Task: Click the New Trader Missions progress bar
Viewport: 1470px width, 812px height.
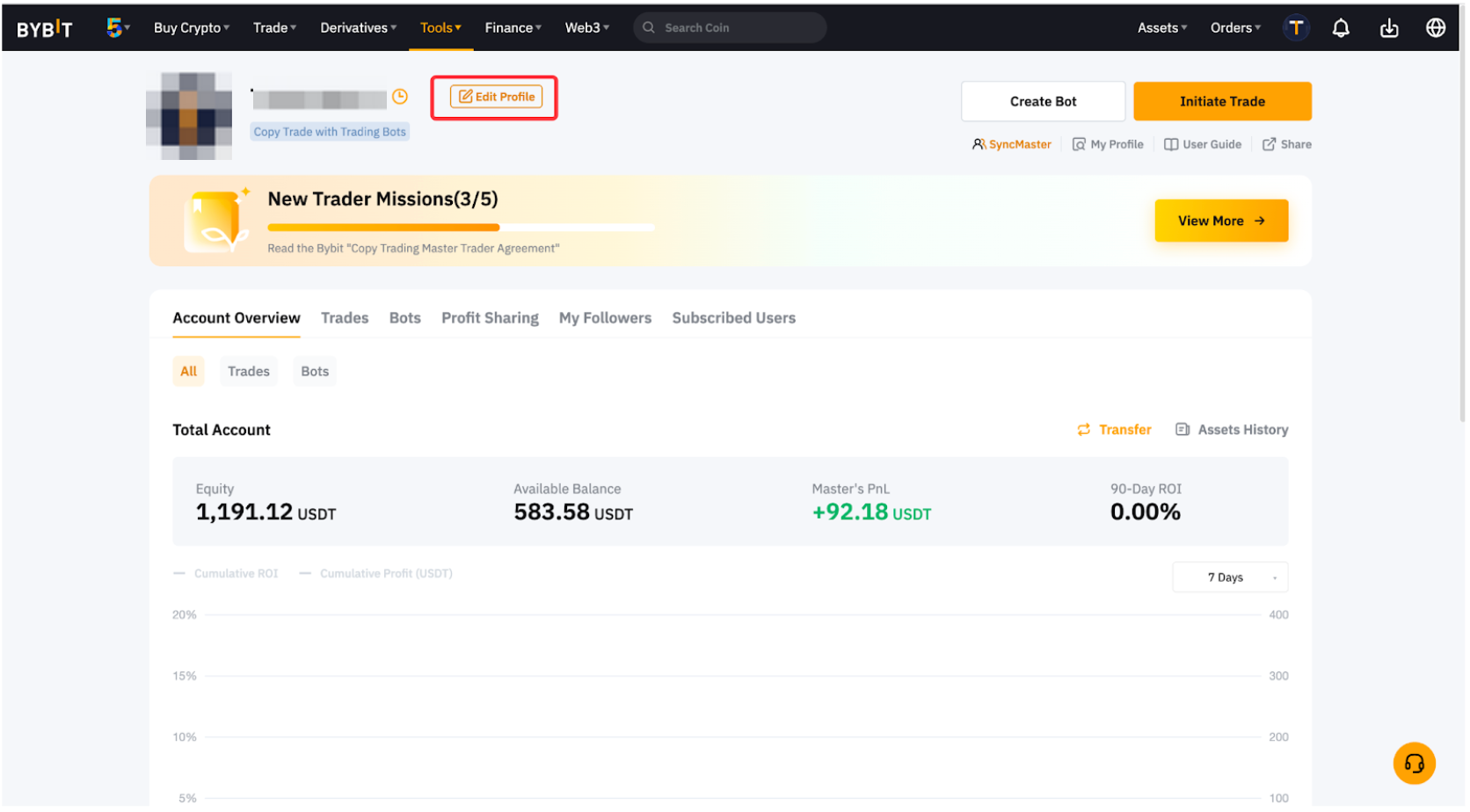Action: click(x=461, y=228)
